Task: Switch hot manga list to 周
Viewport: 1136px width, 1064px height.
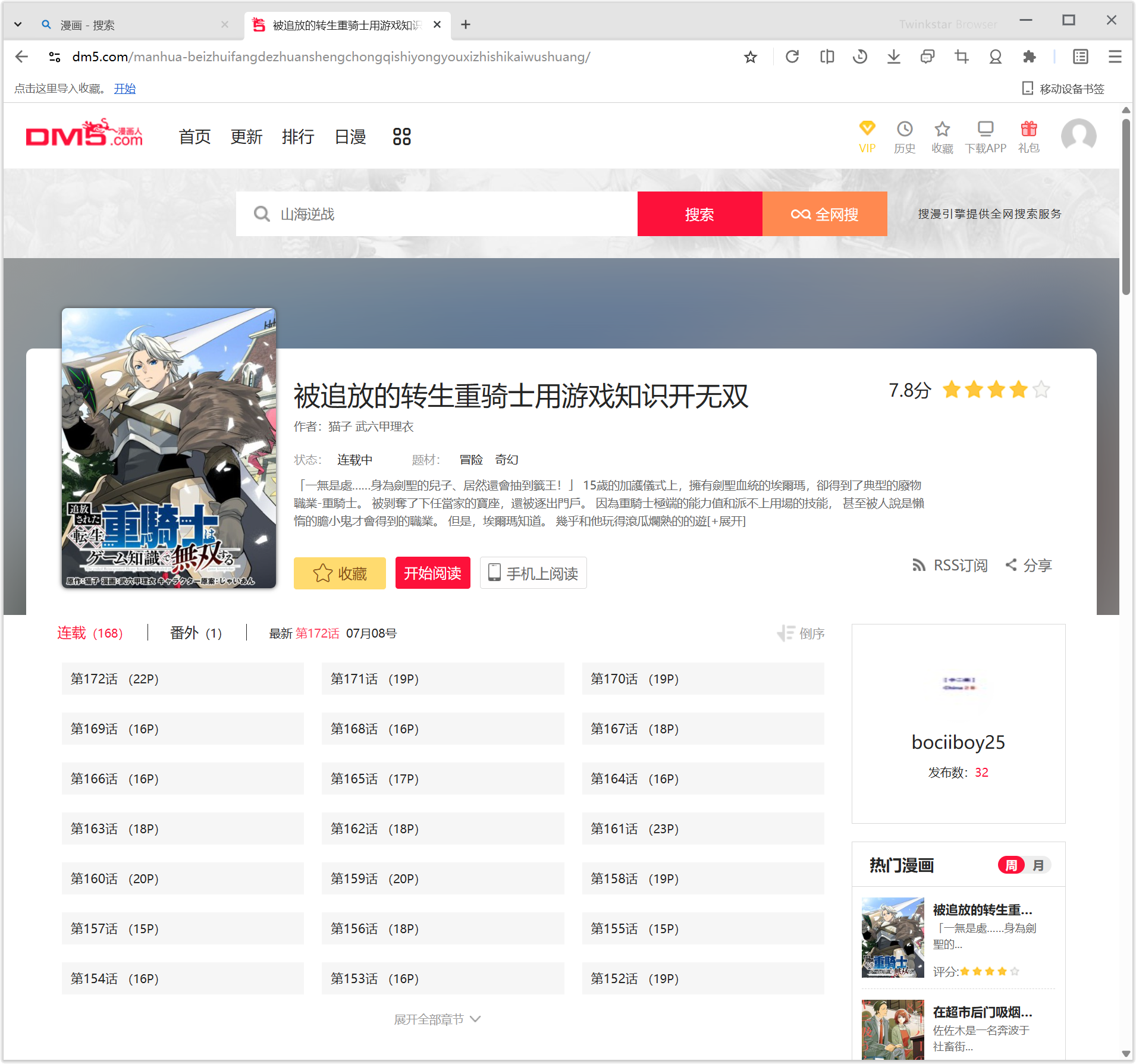Action: pos(1011,865)
